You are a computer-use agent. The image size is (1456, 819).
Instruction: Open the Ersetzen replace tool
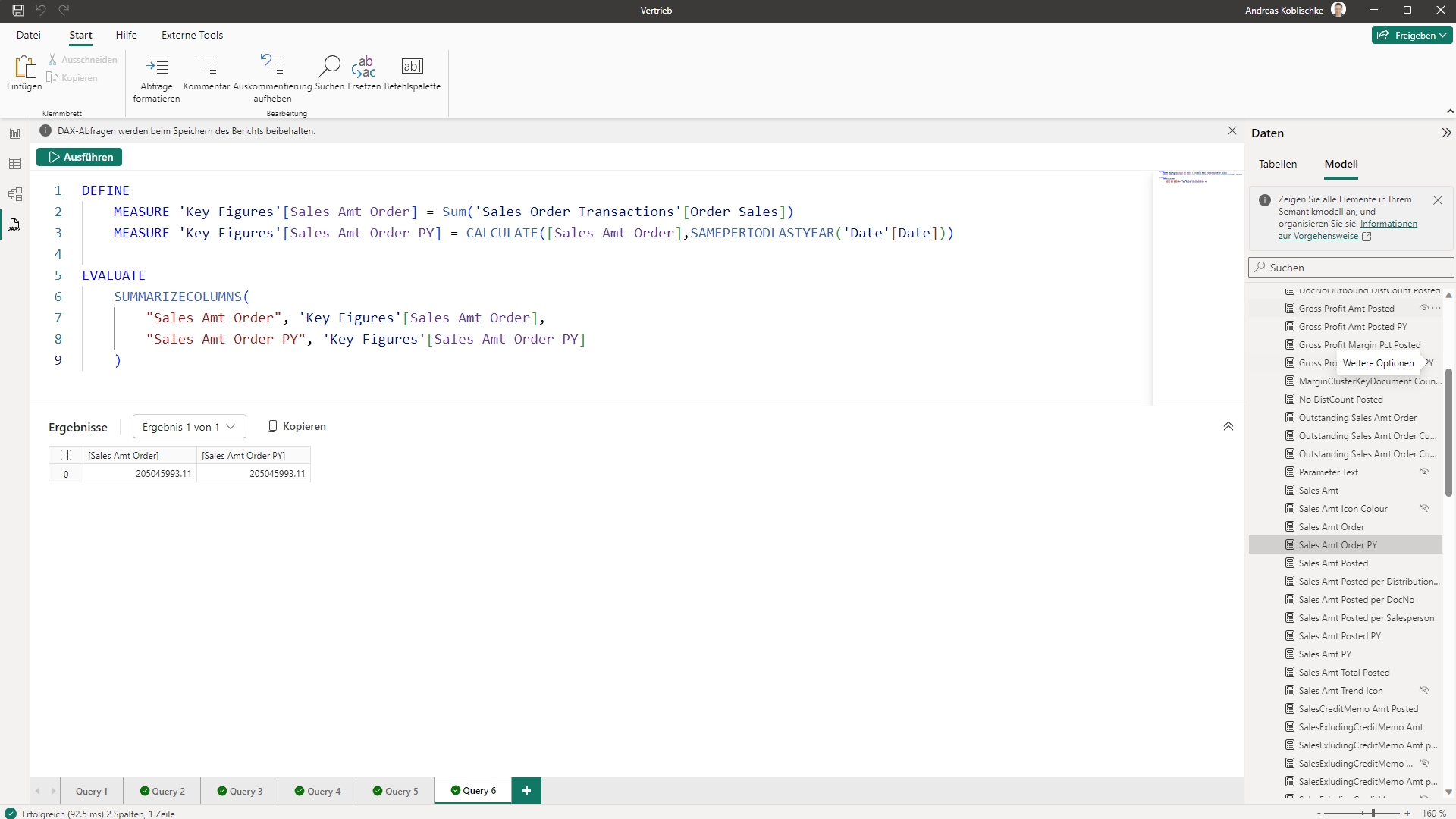click(x=364, y=67)
